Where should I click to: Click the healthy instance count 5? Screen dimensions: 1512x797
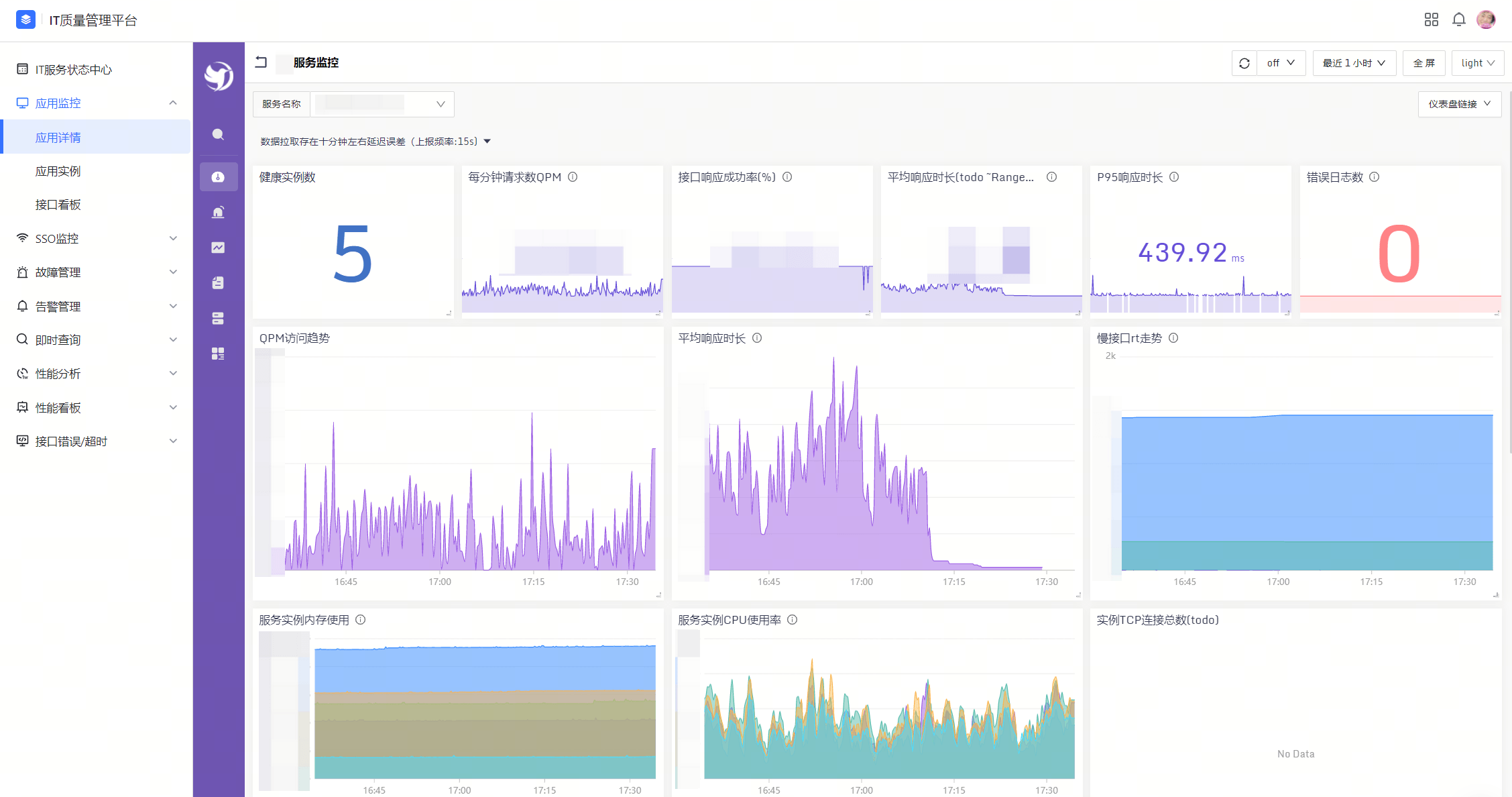353,254
